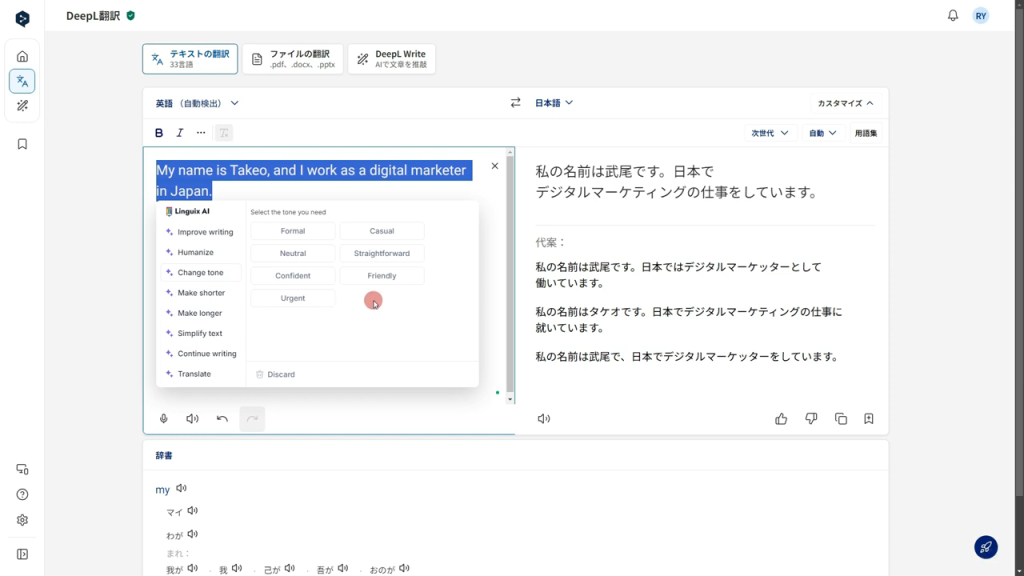Open the 用語集 glossary button
1024x576 pixels.
pyautogui.click(x=866, y=133)
